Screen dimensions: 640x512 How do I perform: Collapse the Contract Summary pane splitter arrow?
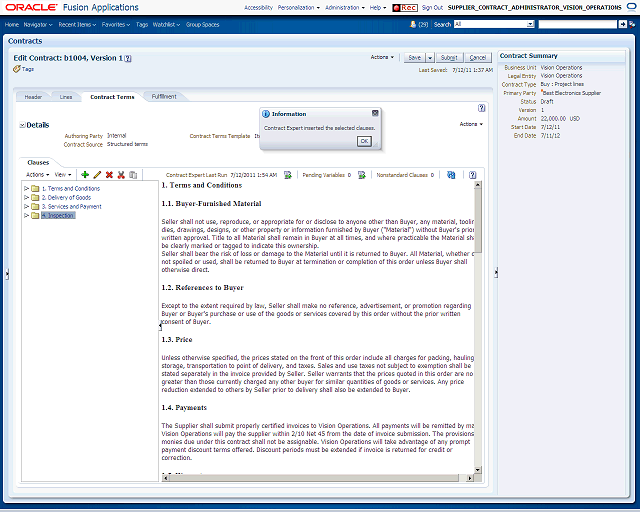pos(496,272)
